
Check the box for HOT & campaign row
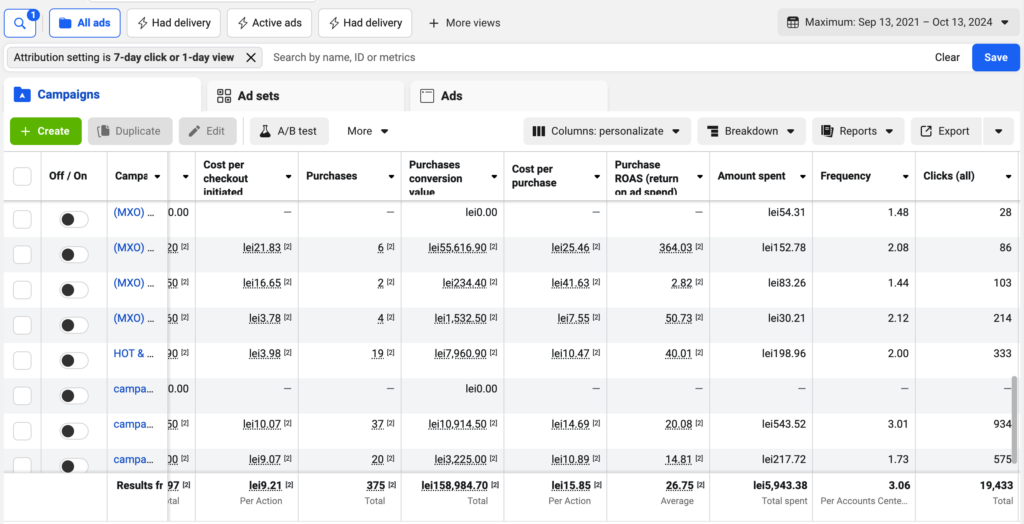point(22,361)
